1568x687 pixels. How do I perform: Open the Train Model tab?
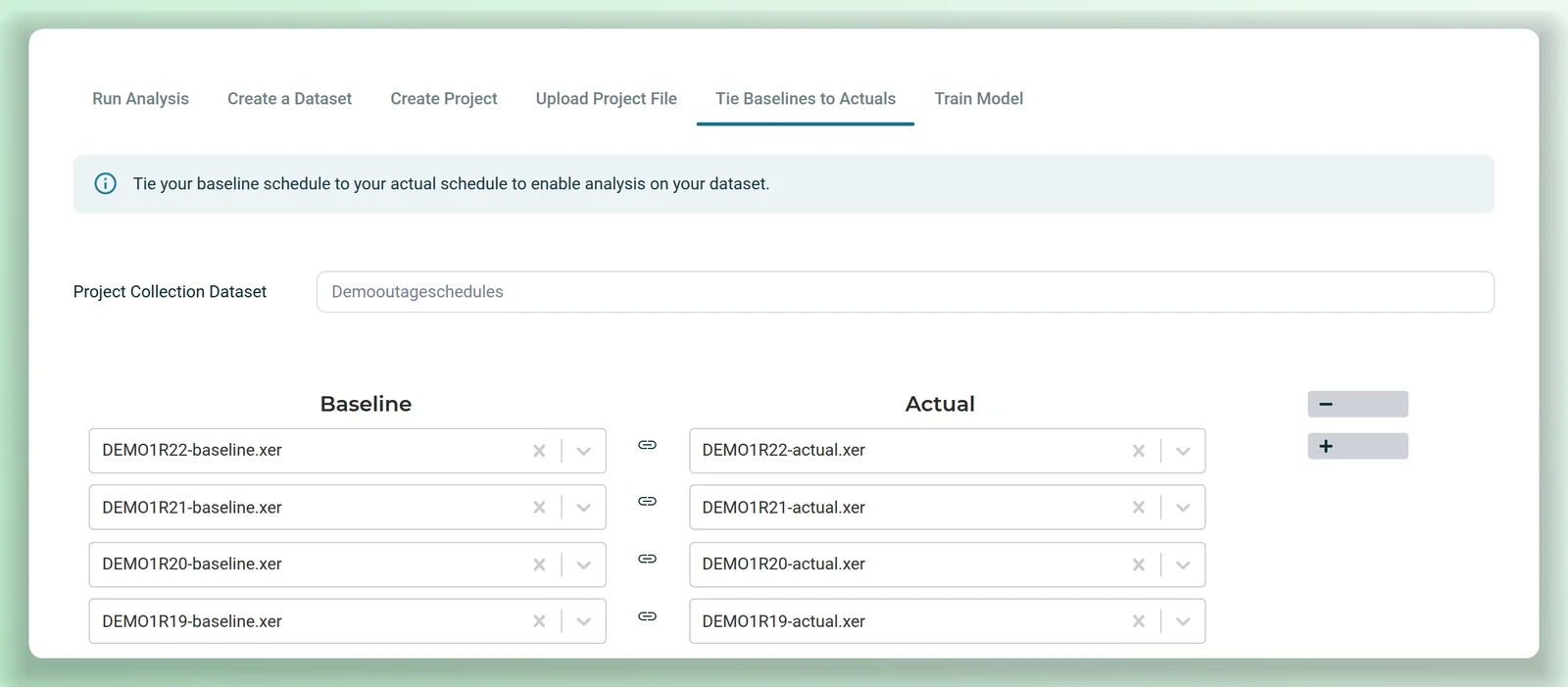click(x=979, y=99)
